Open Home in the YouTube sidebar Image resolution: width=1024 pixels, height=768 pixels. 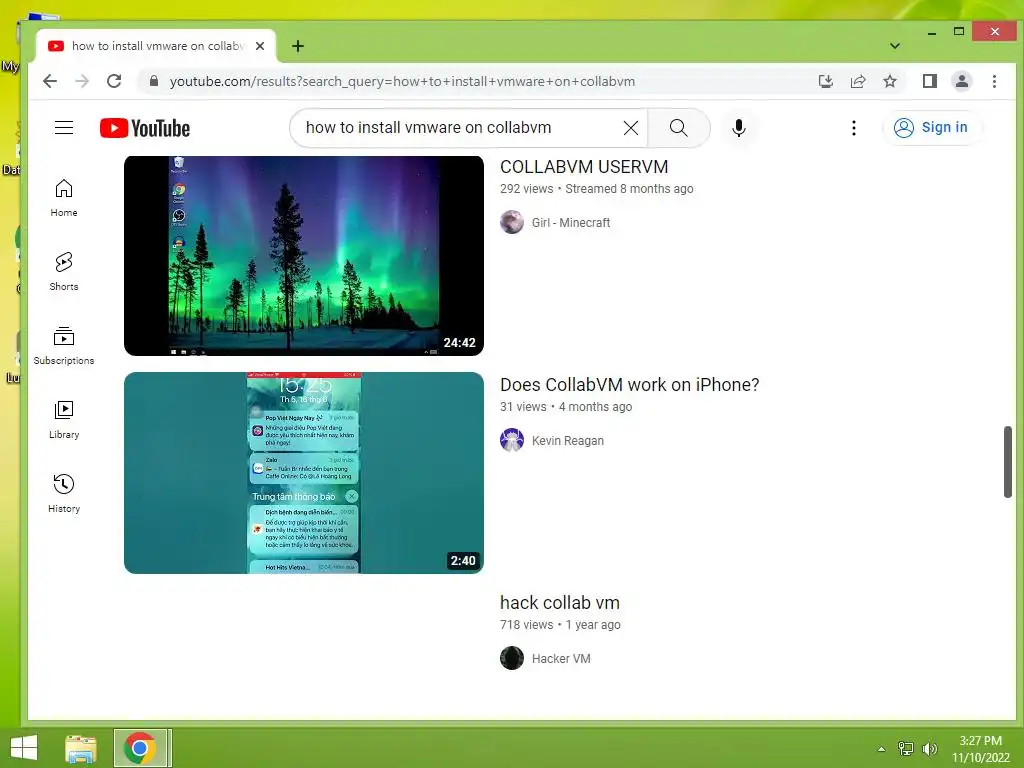click(64, 198)
